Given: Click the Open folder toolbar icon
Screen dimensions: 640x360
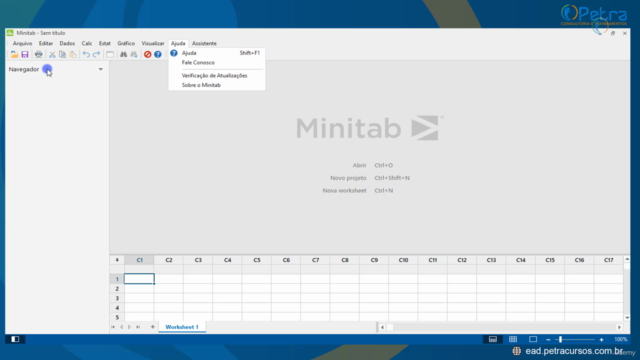Looking at the screenshot, I should click(x=14, y=54).
